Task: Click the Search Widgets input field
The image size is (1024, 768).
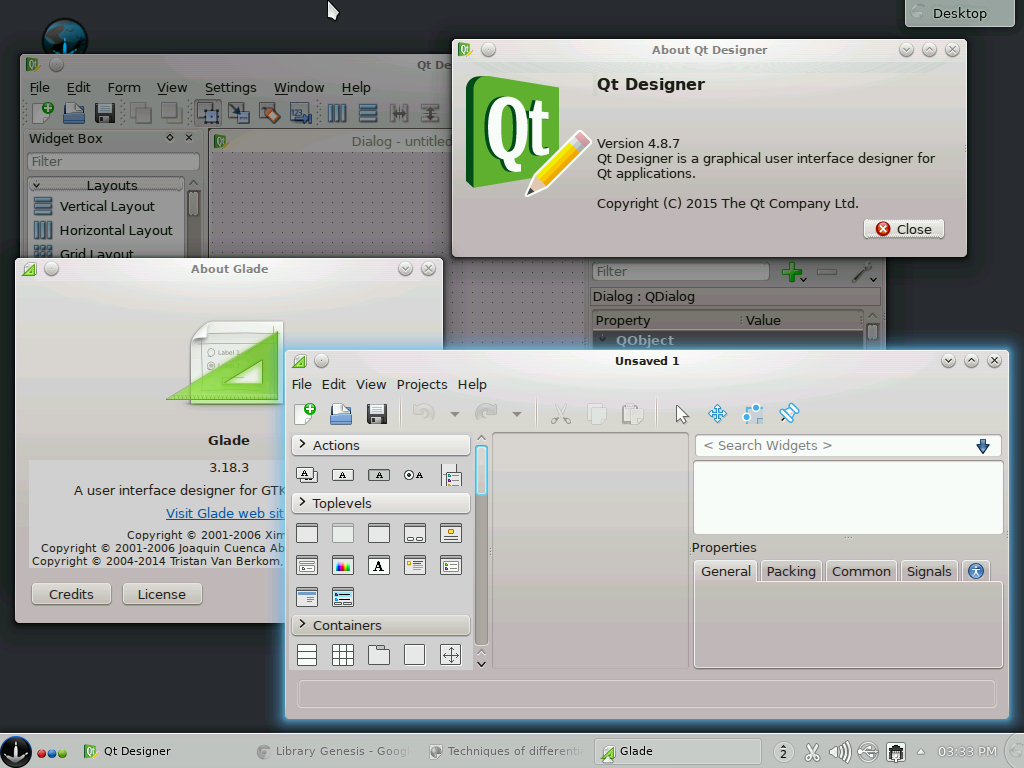Action: tap(832, 446)
